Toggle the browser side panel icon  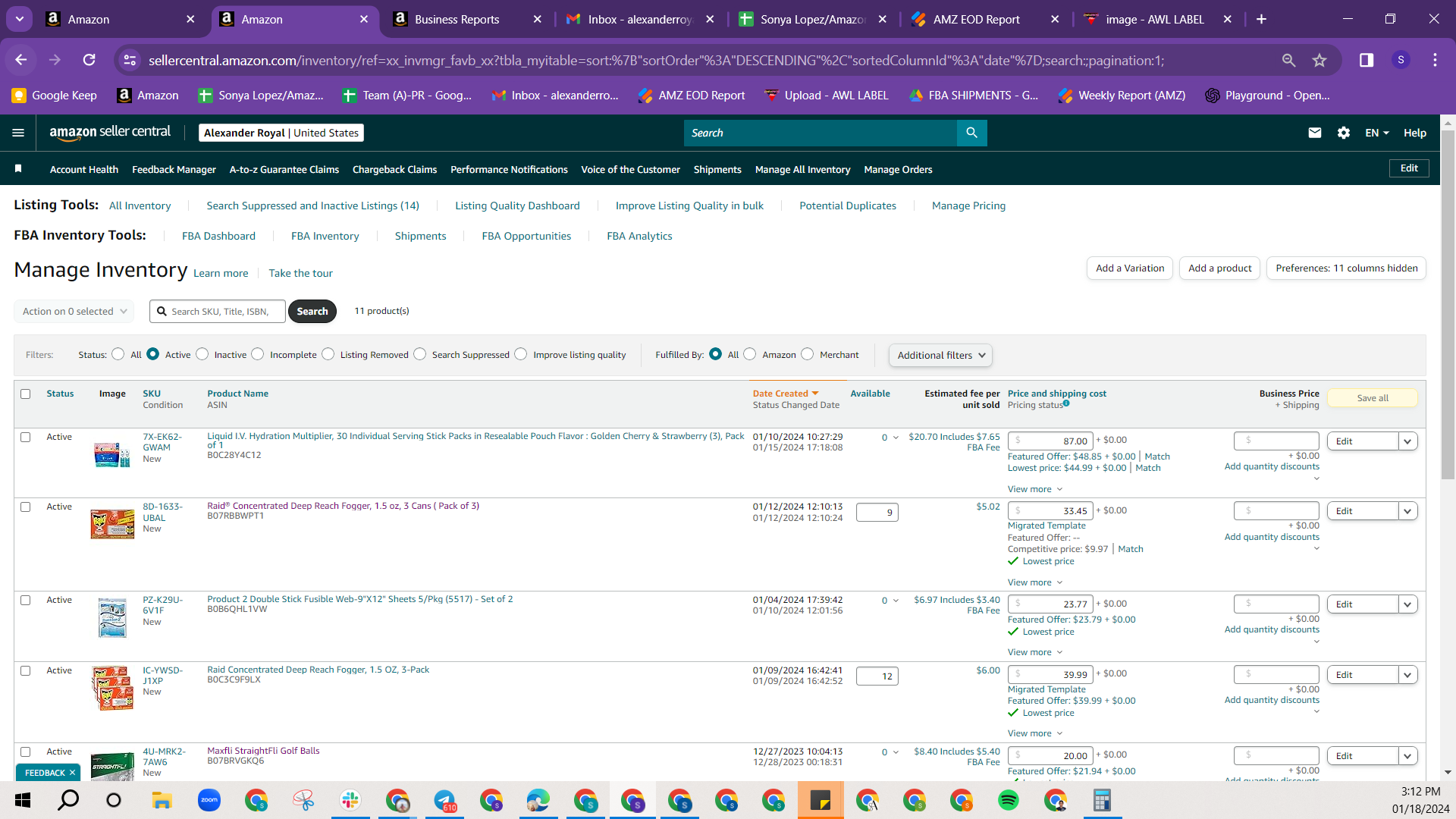1367,60
